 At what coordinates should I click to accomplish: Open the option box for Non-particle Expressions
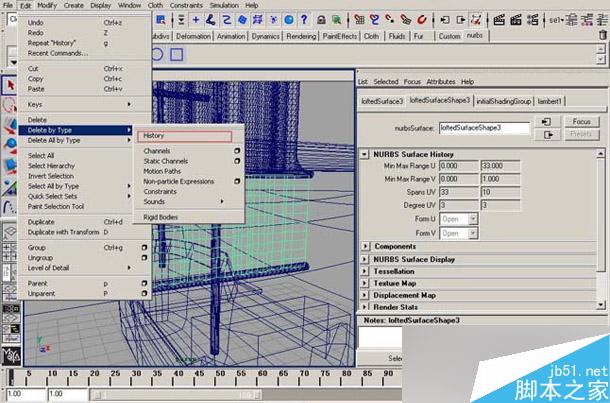point(237,181)
